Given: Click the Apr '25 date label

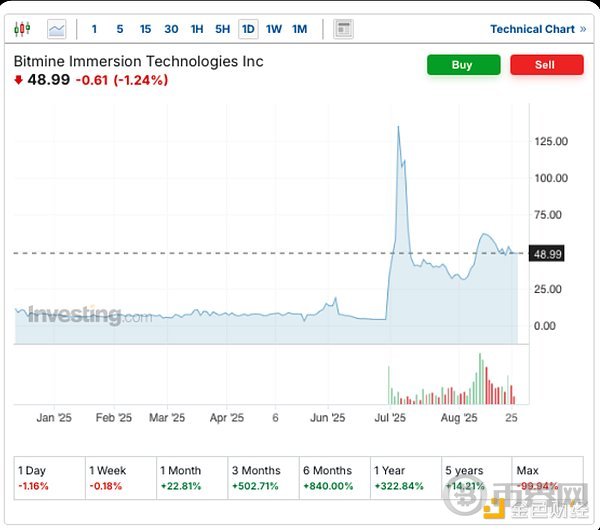Looking at the screenshot, I should pos(227,417).
